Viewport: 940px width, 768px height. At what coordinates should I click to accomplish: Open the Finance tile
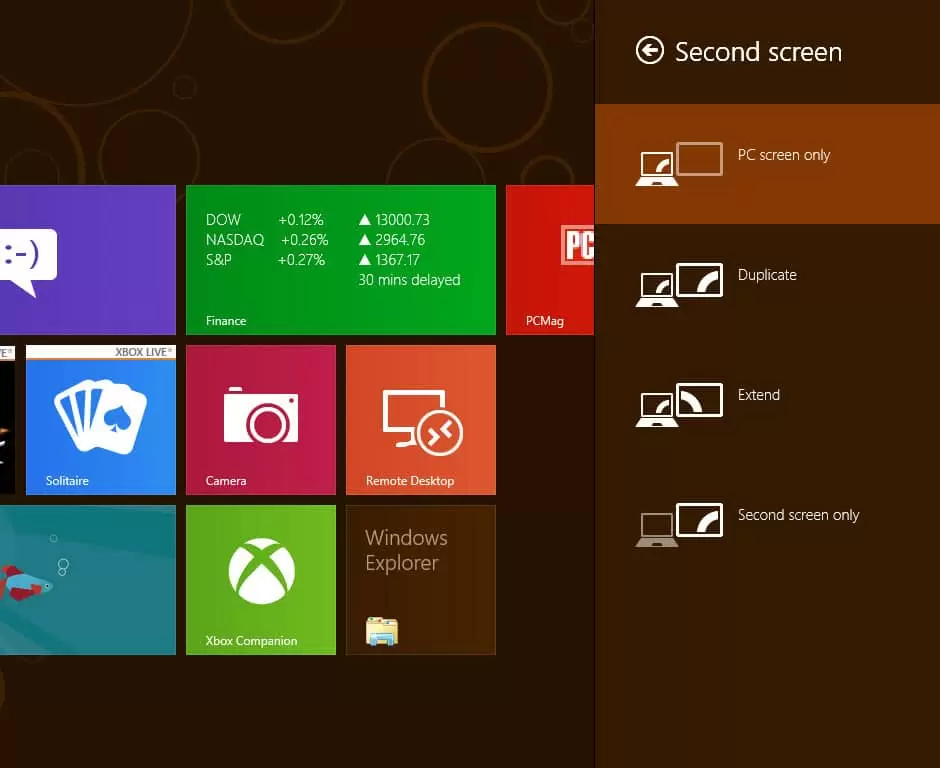pyautogui.click(x=341, y=260)
